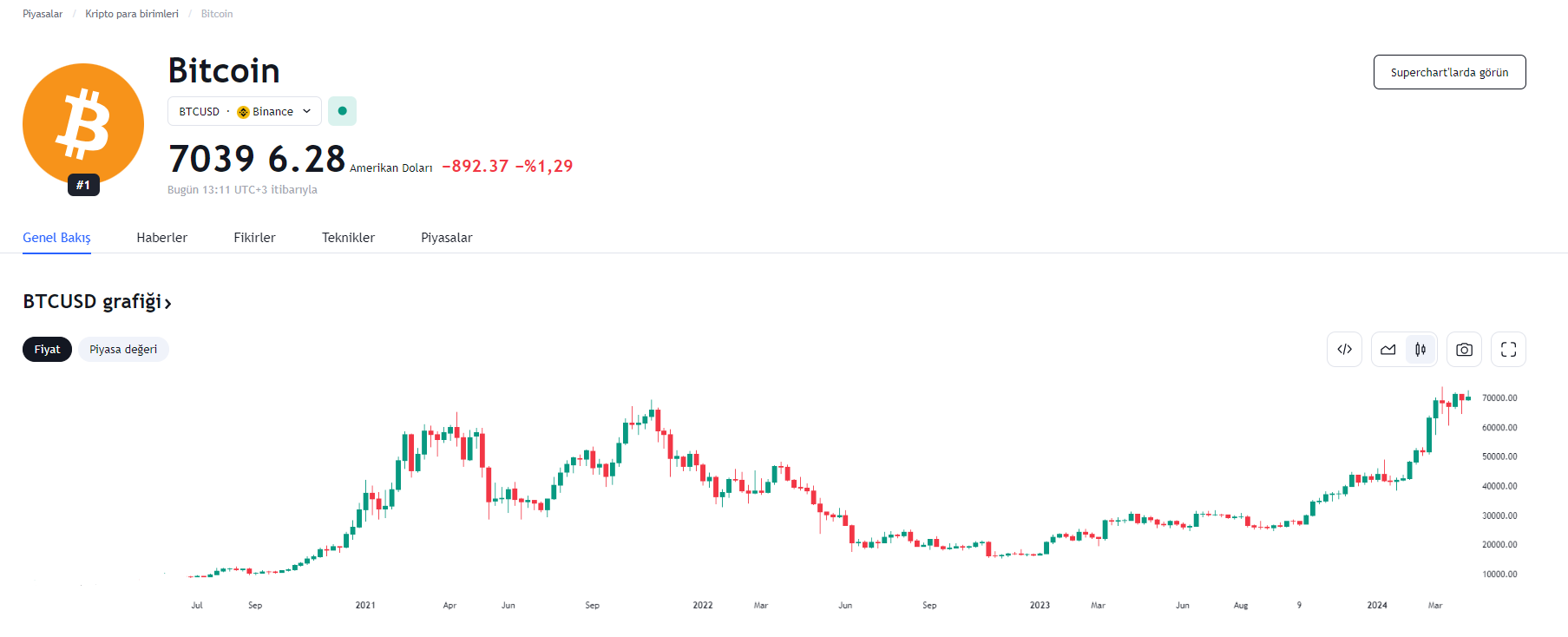This screenshot has height=637, width=1568.
Task: Toggle the candlestick mode in chart style group
Action: pyautogui.click(x=1420, y=349)
